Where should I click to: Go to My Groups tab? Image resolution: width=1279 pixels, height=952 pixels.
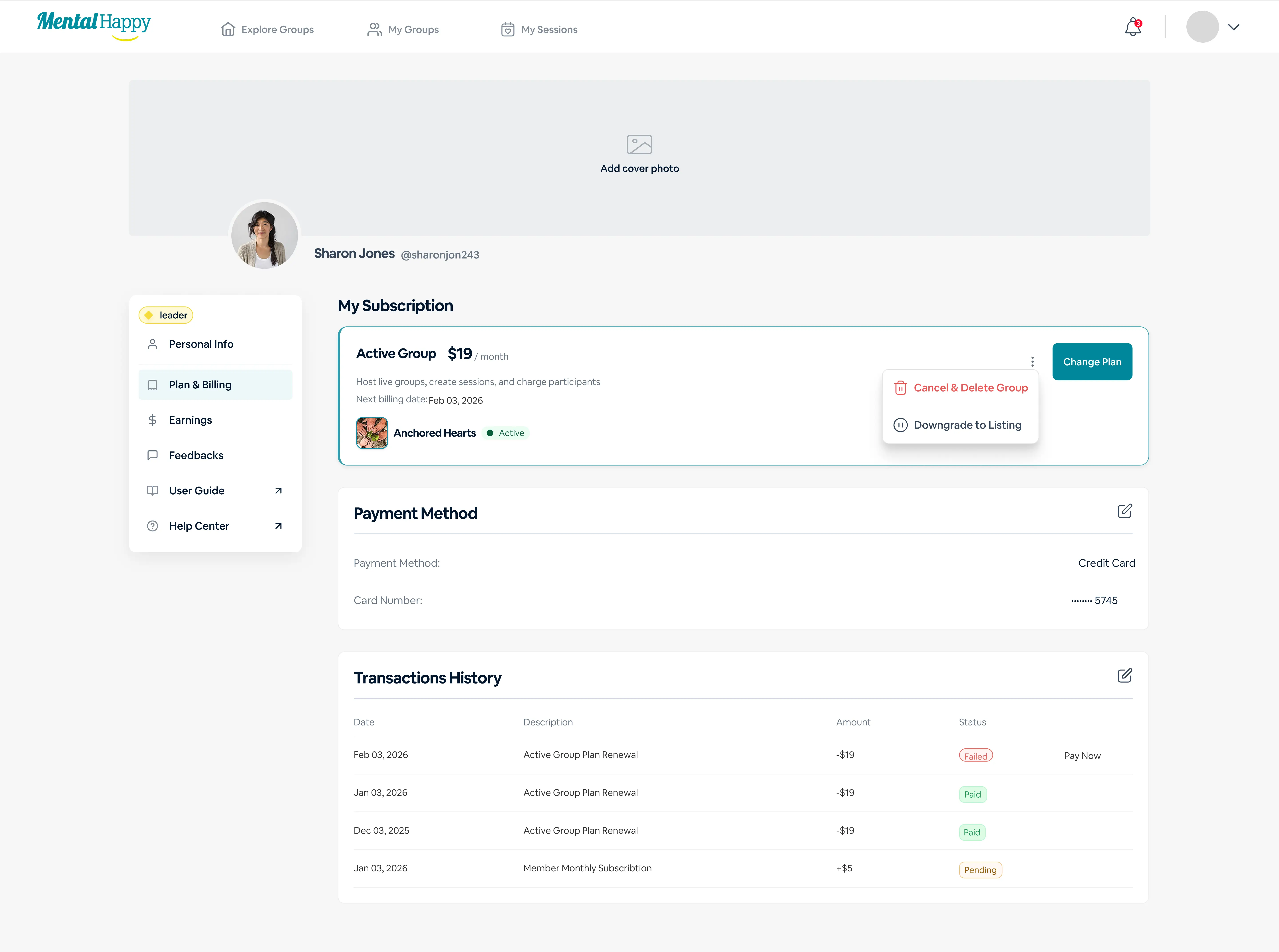(403, 29)
